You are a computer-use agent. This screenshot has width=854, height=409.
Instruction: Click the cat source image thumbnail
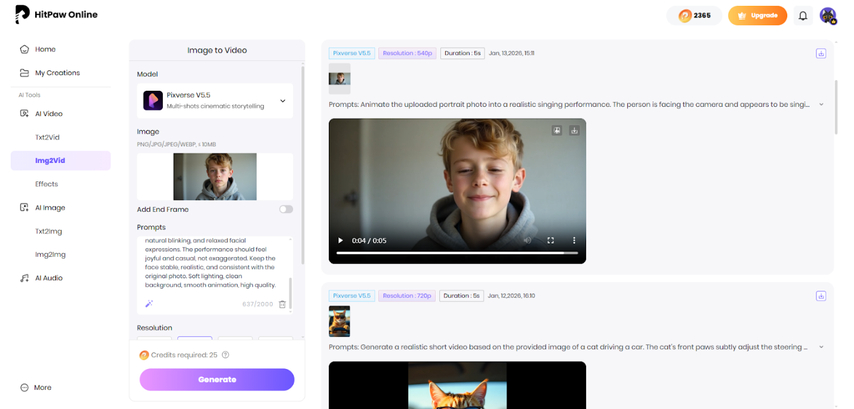(339, 321)
